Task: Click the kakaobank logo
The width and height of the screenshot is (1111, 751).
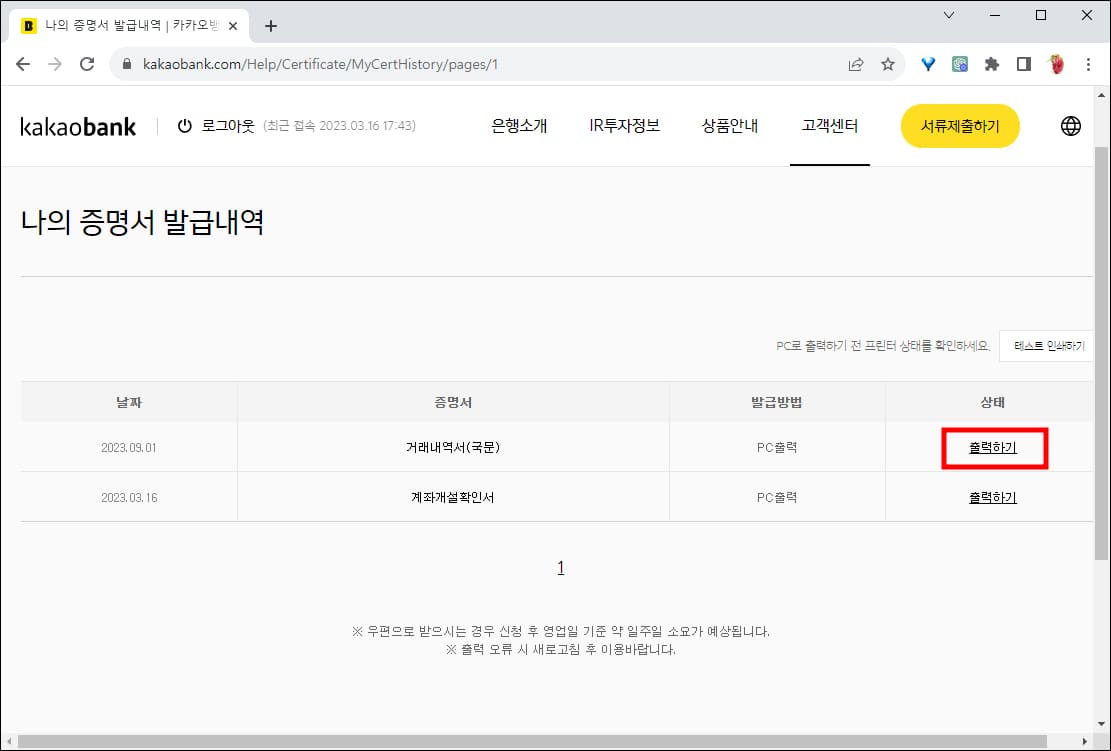Action: coord(77,126)
